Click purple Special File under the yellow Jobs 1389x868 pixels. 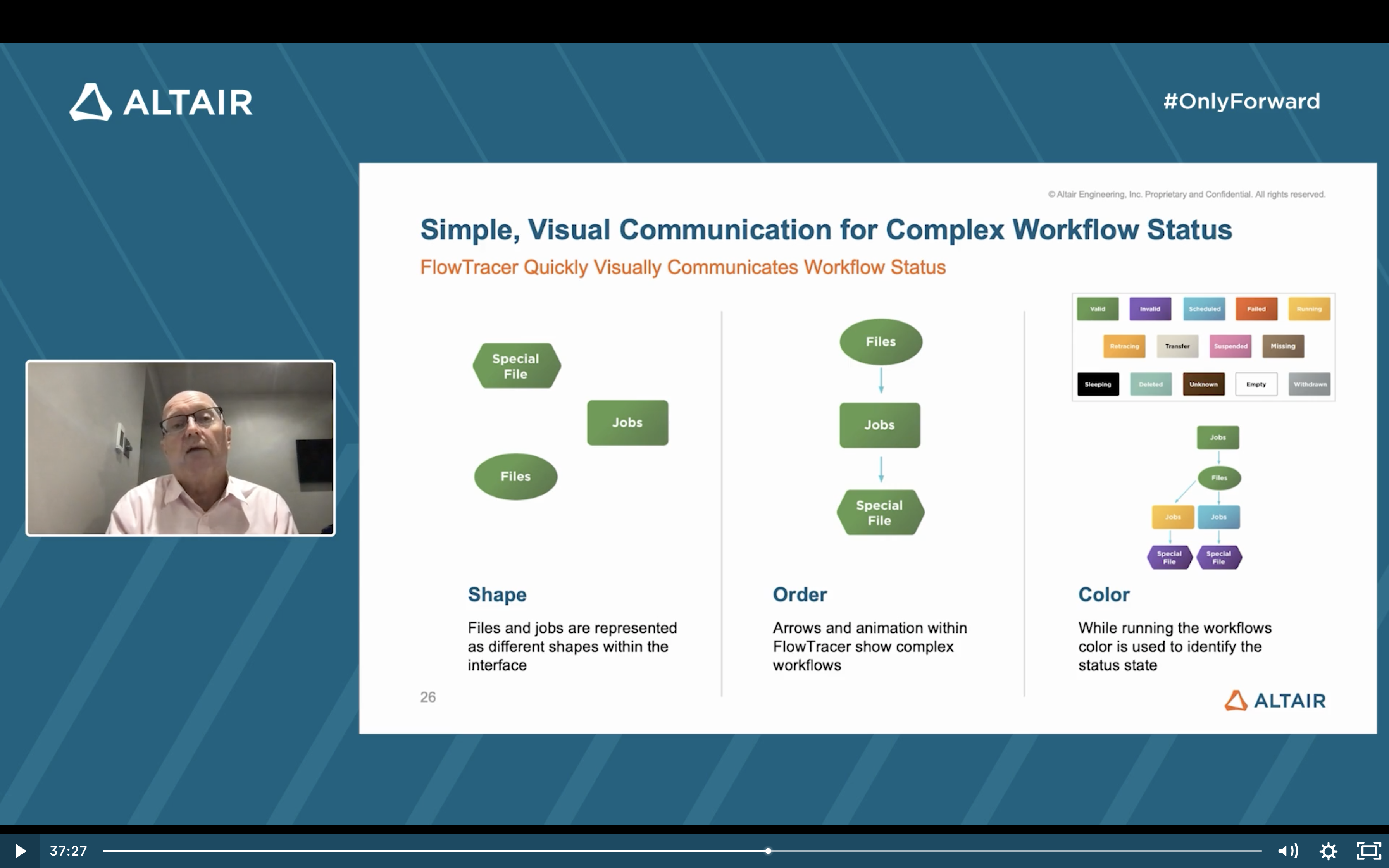click(1170, 558)
